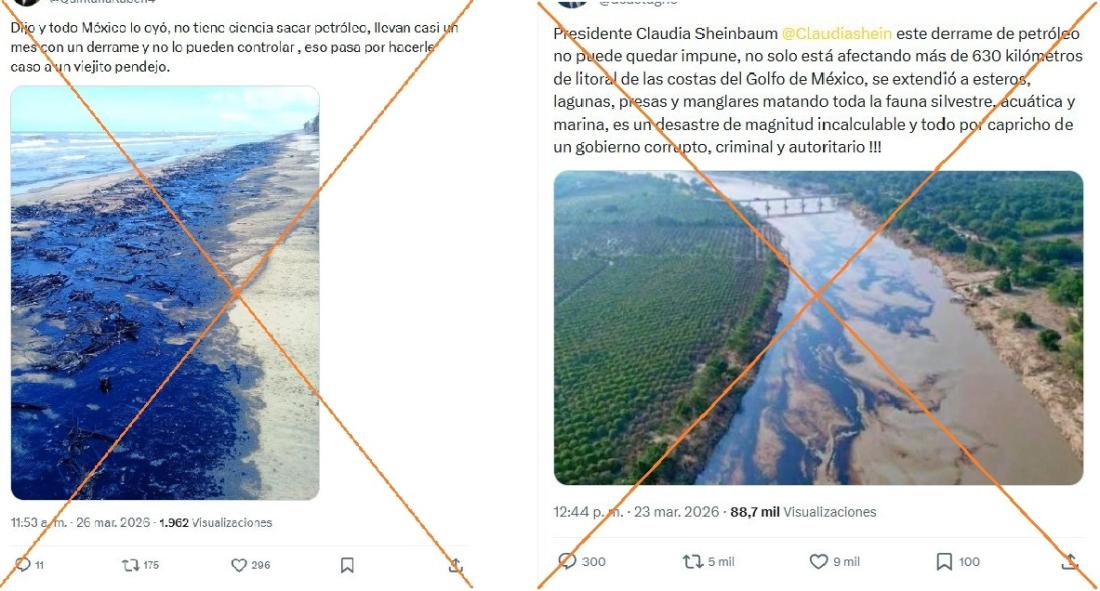Enlarge the oil-covered beach photo
1100x591 pixels.
(165, 293)
